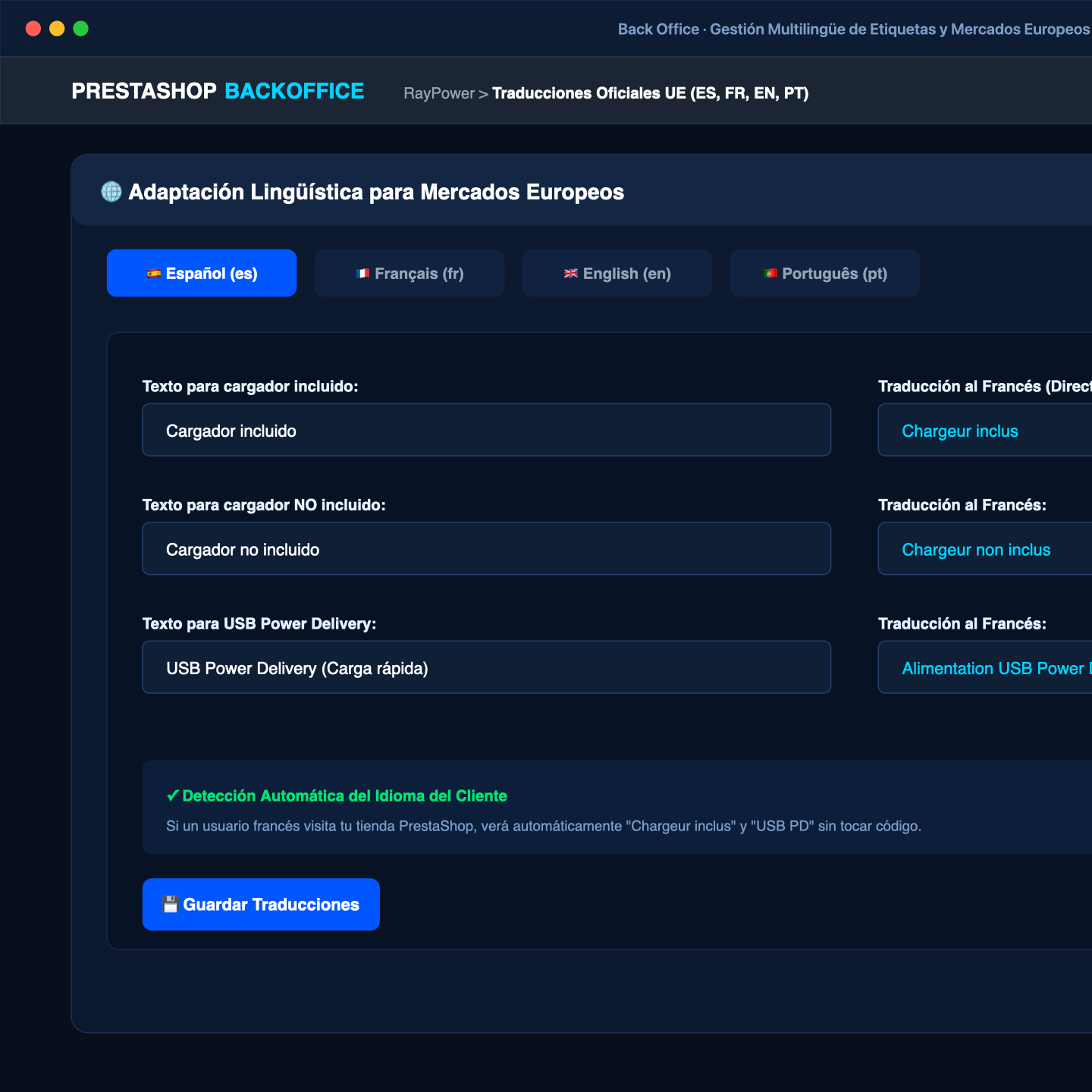Click the Back Office window title text
Screen dimensions: 1092x1092
854,29
